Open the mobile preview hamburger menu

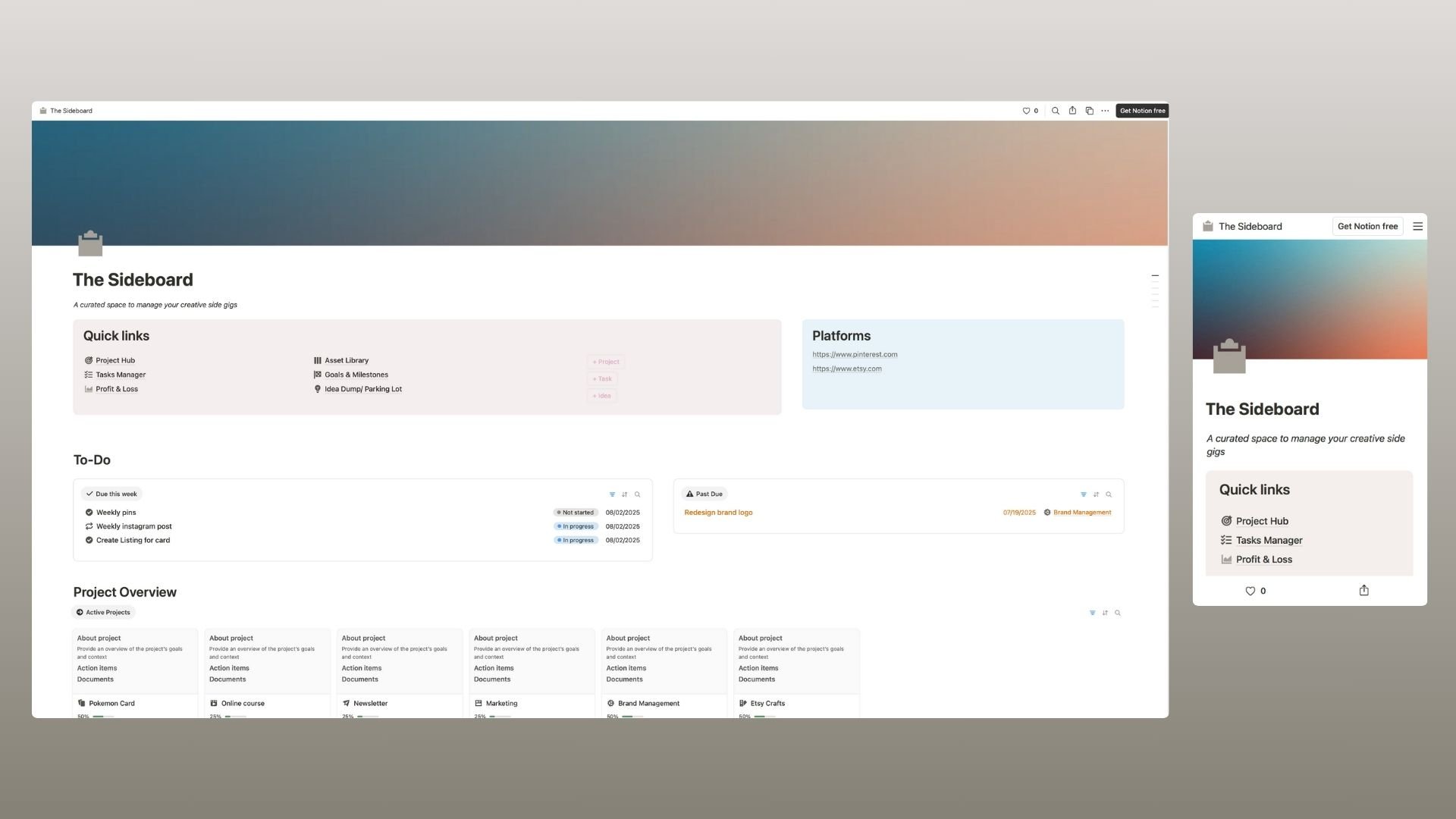(1417, 226)
